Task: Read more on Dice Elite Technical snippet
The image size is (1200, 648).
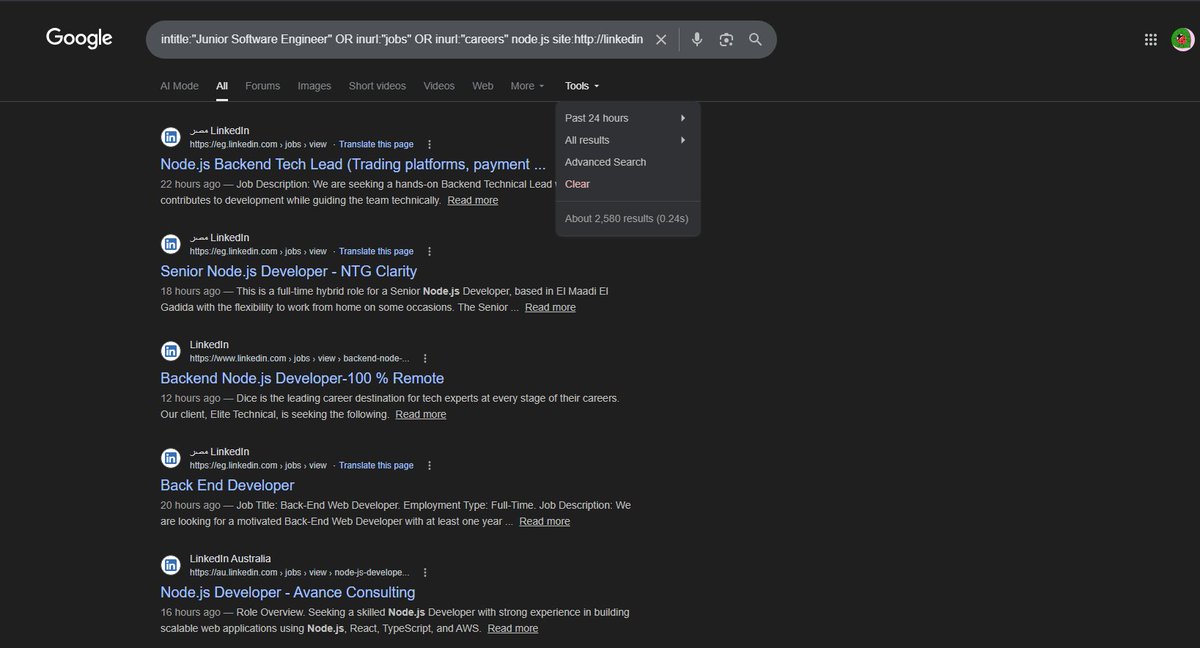Action: tap(421, 414)
